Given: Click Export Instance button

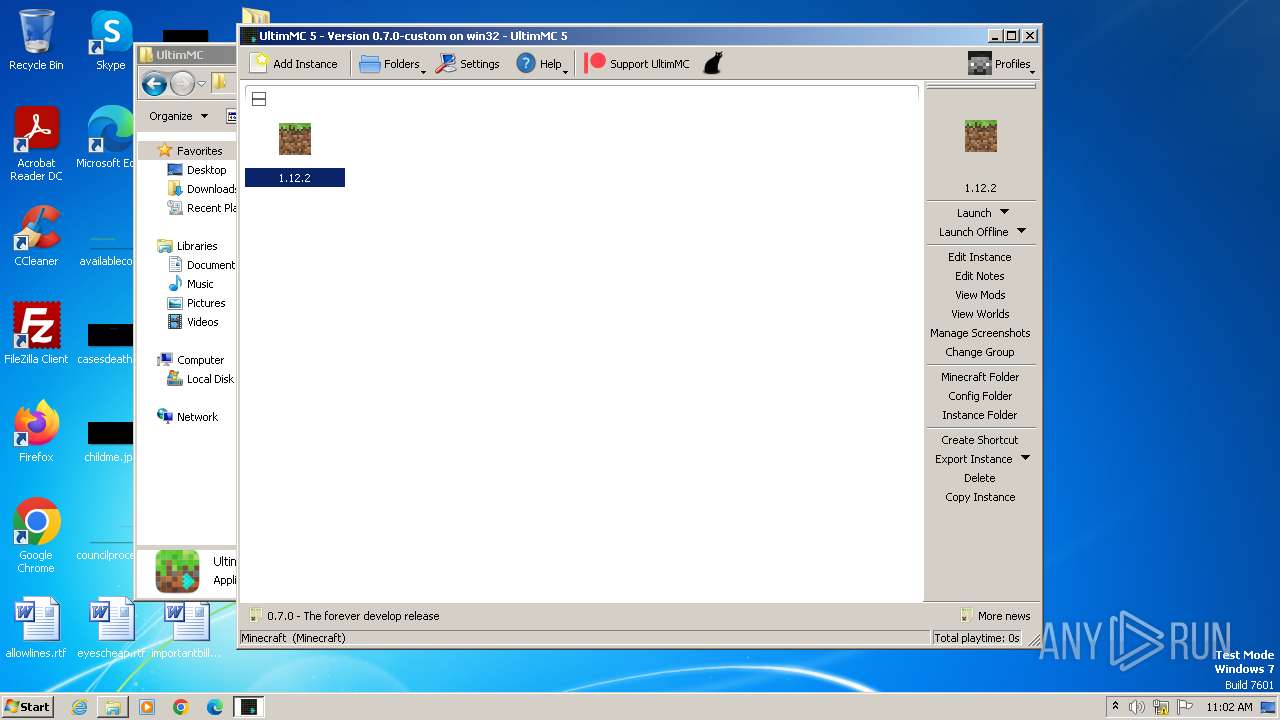Looking at the screenshot, I should coord(973,459).
